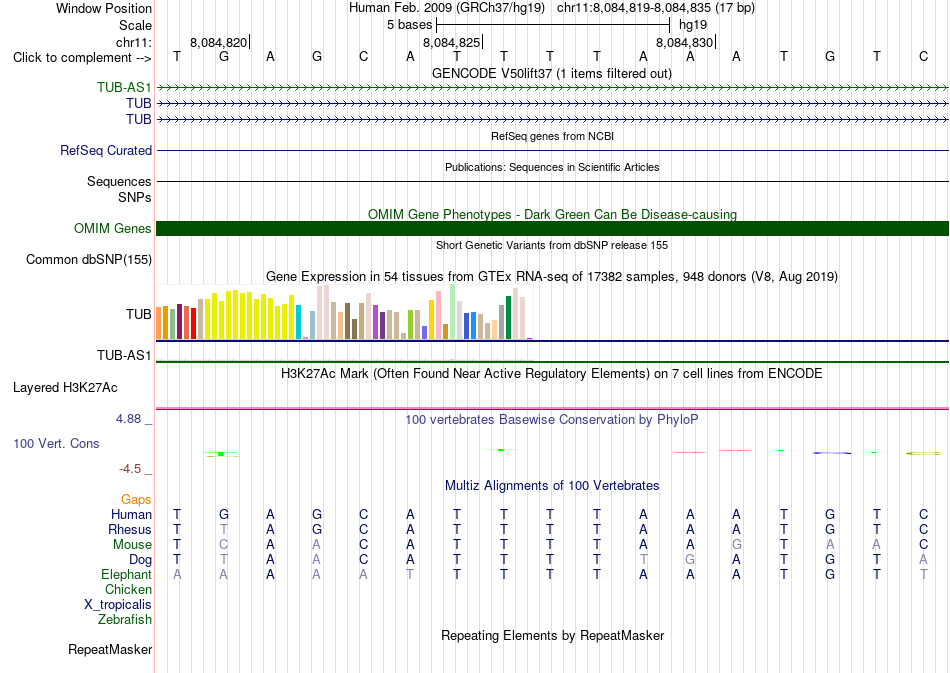Click '100 vertebrates Basewise Conservation by PhyloP' title
950x673 pixels.
point(552,419)
